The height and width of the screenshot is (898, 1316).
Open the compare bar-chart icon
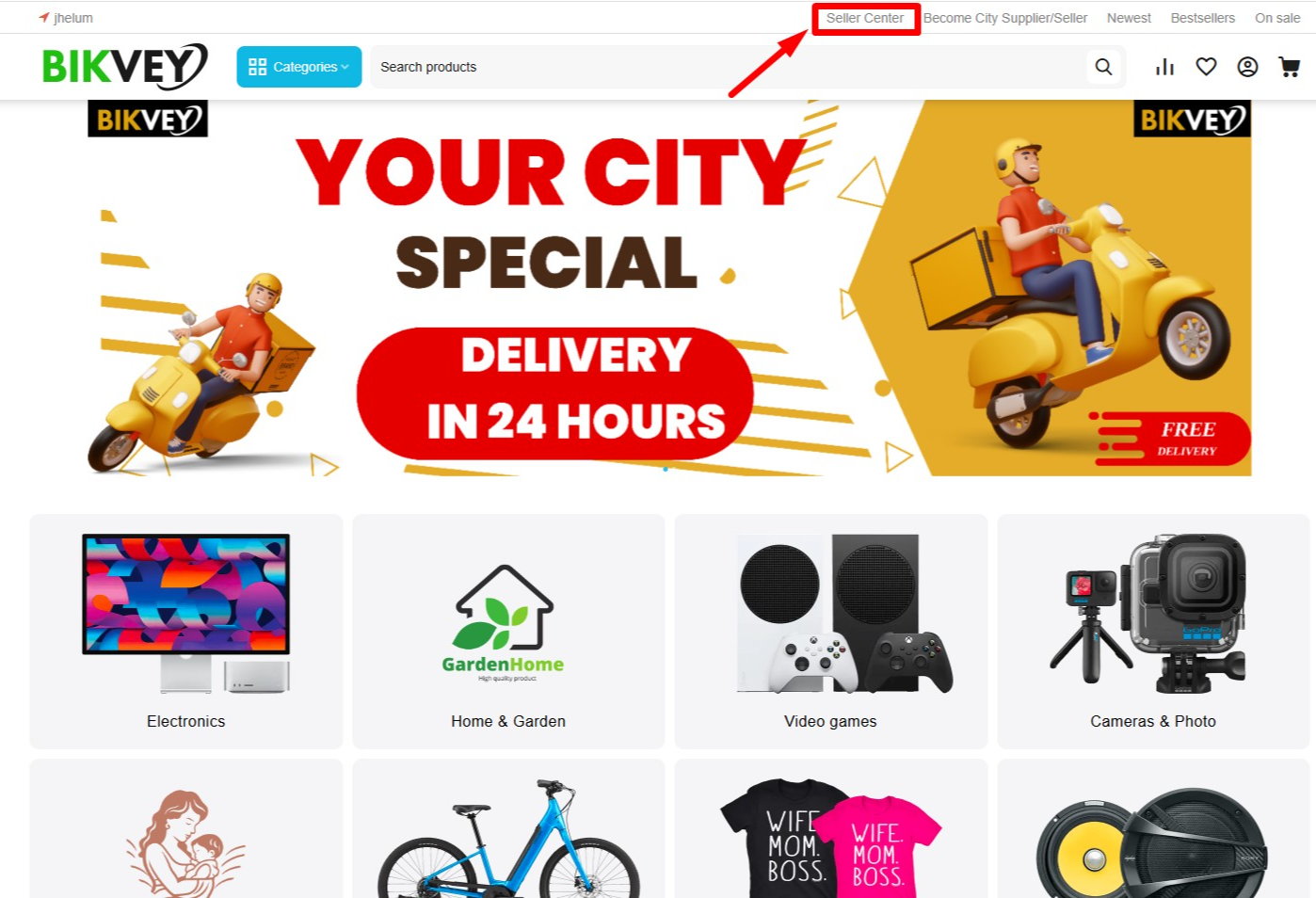coord(1165,67)
